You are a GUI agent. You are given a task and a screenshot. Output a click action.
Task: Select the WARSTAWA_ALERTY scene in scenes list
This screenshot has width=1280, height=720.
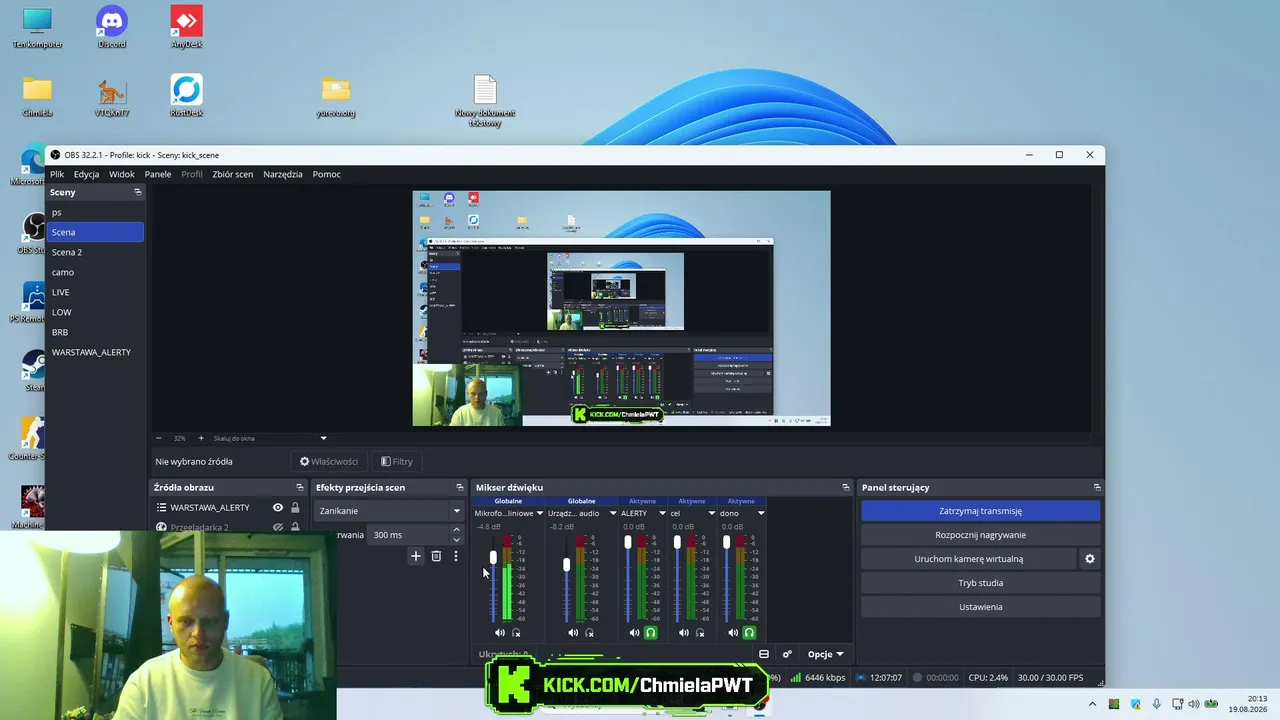(95, 352)
